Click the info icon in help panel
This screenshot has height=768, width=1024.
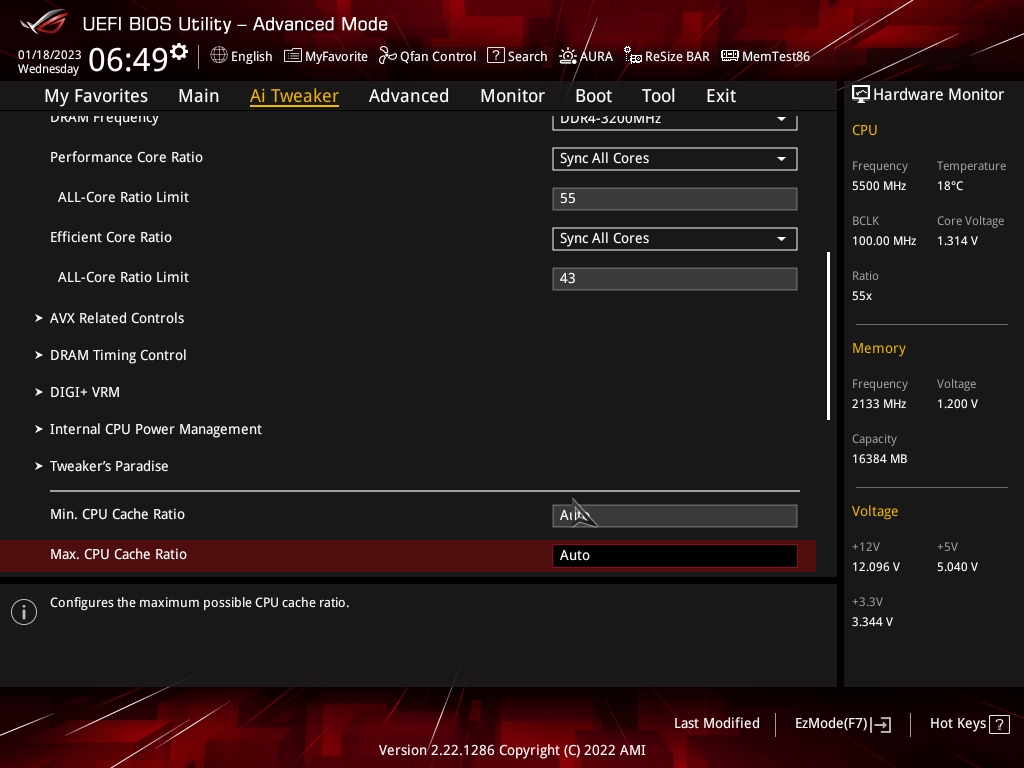coord(24,612)
